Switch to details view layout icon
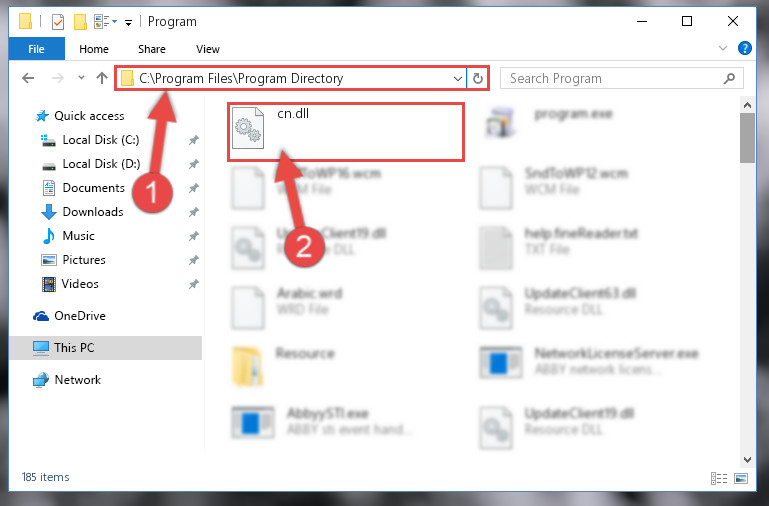This screenshot has height=506, width=769. [x=718, y=478]
